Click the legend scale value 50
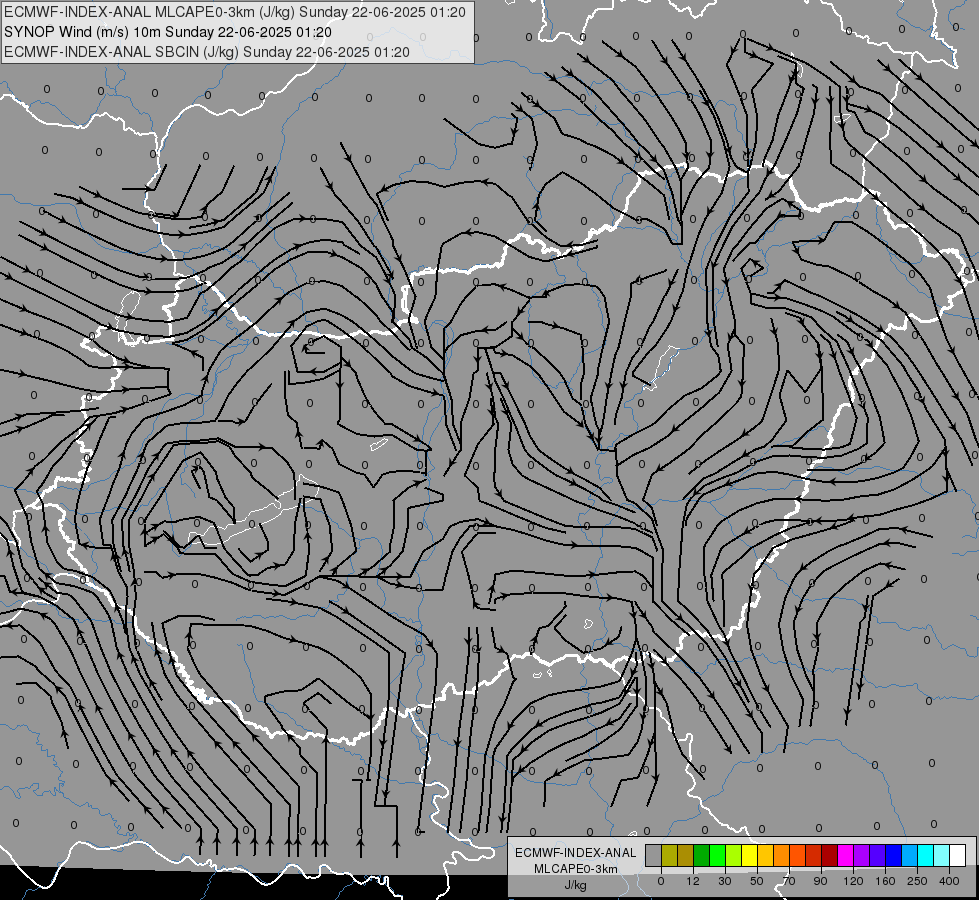 pos(757,881)
